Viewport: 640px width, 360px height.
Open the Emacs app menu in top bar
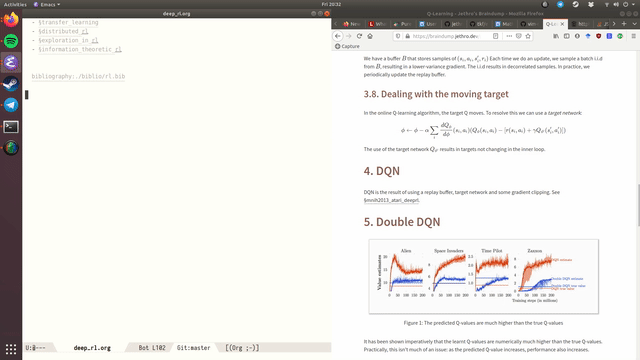pos(47,4)
